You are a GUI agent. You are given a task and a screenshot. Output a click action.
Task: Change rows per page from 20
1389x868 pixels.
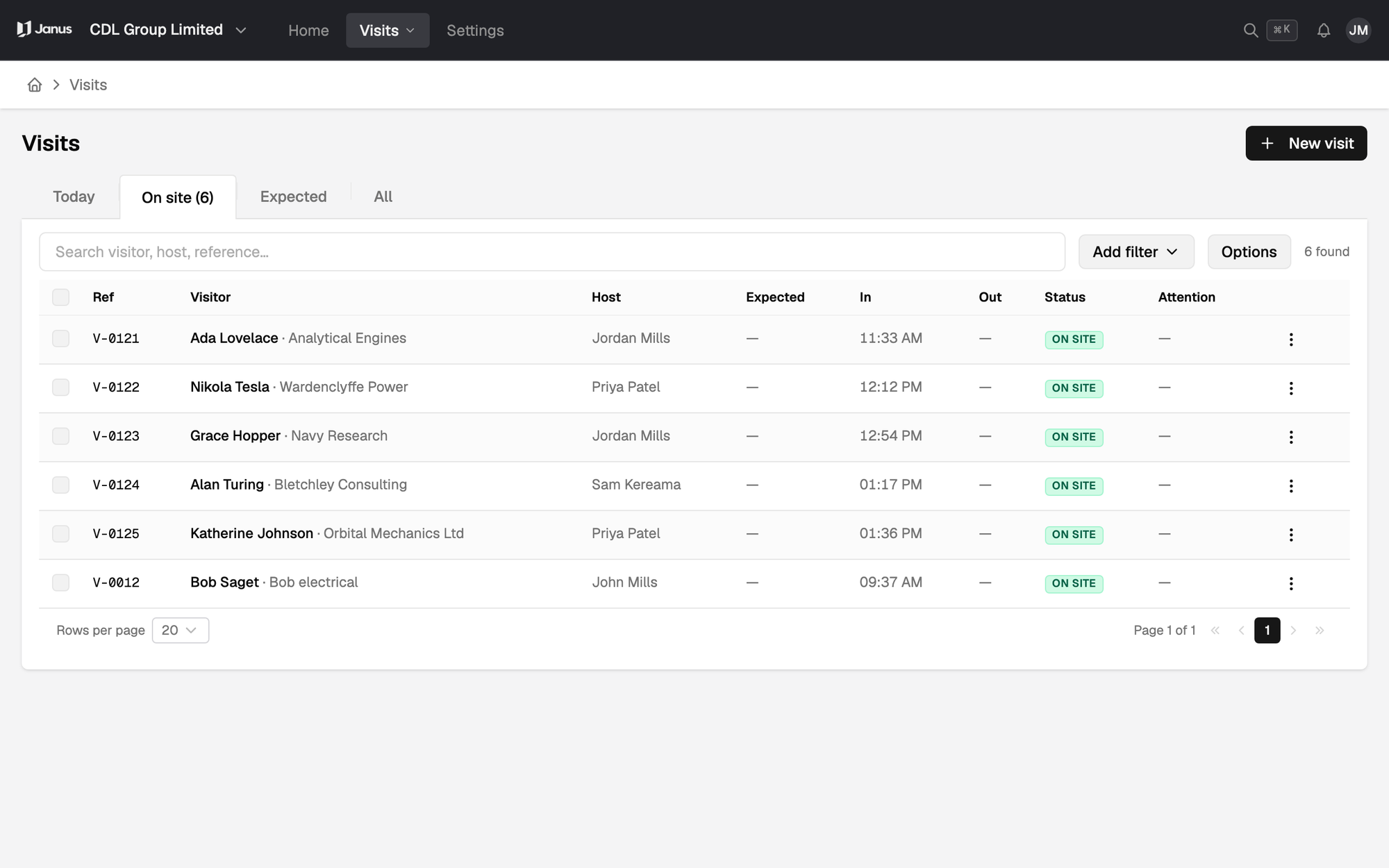click(180, 631)
